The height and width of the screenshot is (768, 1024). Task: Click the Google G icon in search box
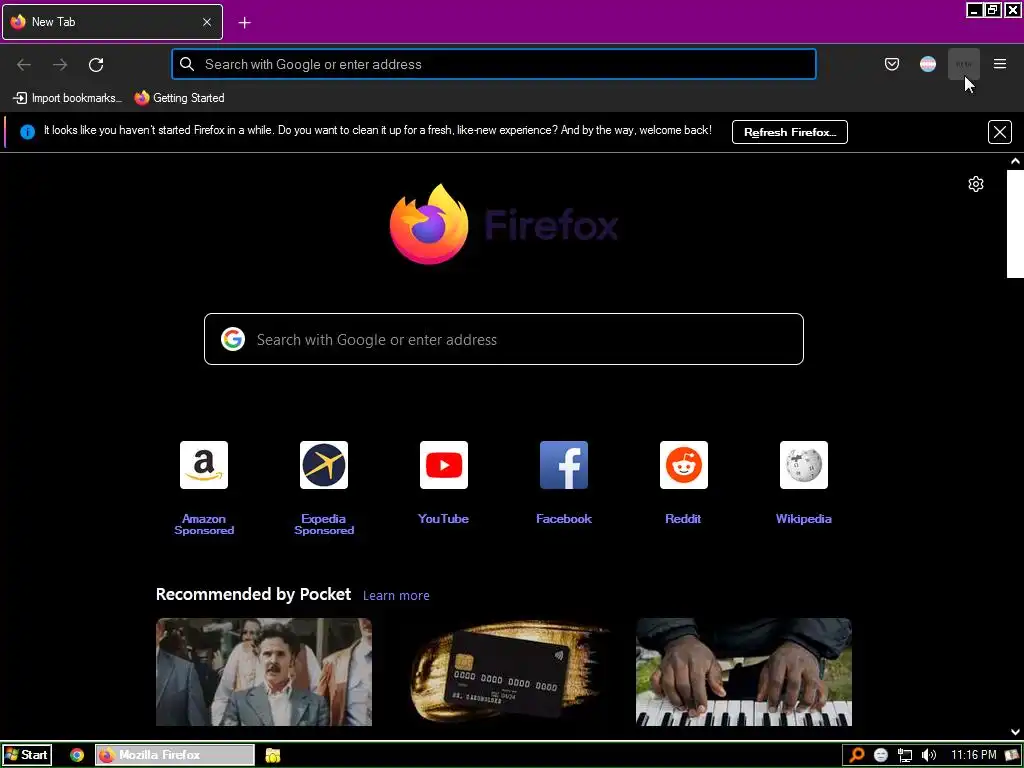(x=232, y=340)
